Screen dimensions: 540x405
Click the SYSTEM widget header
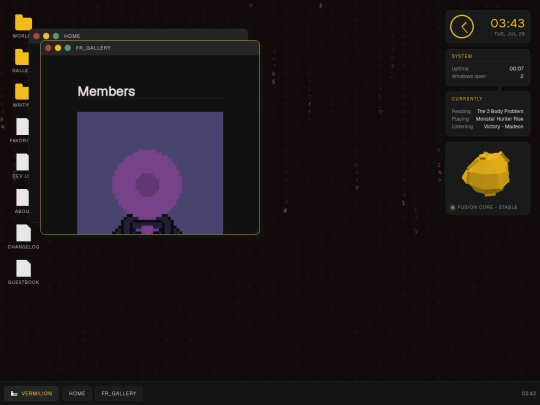coord(462,56)
